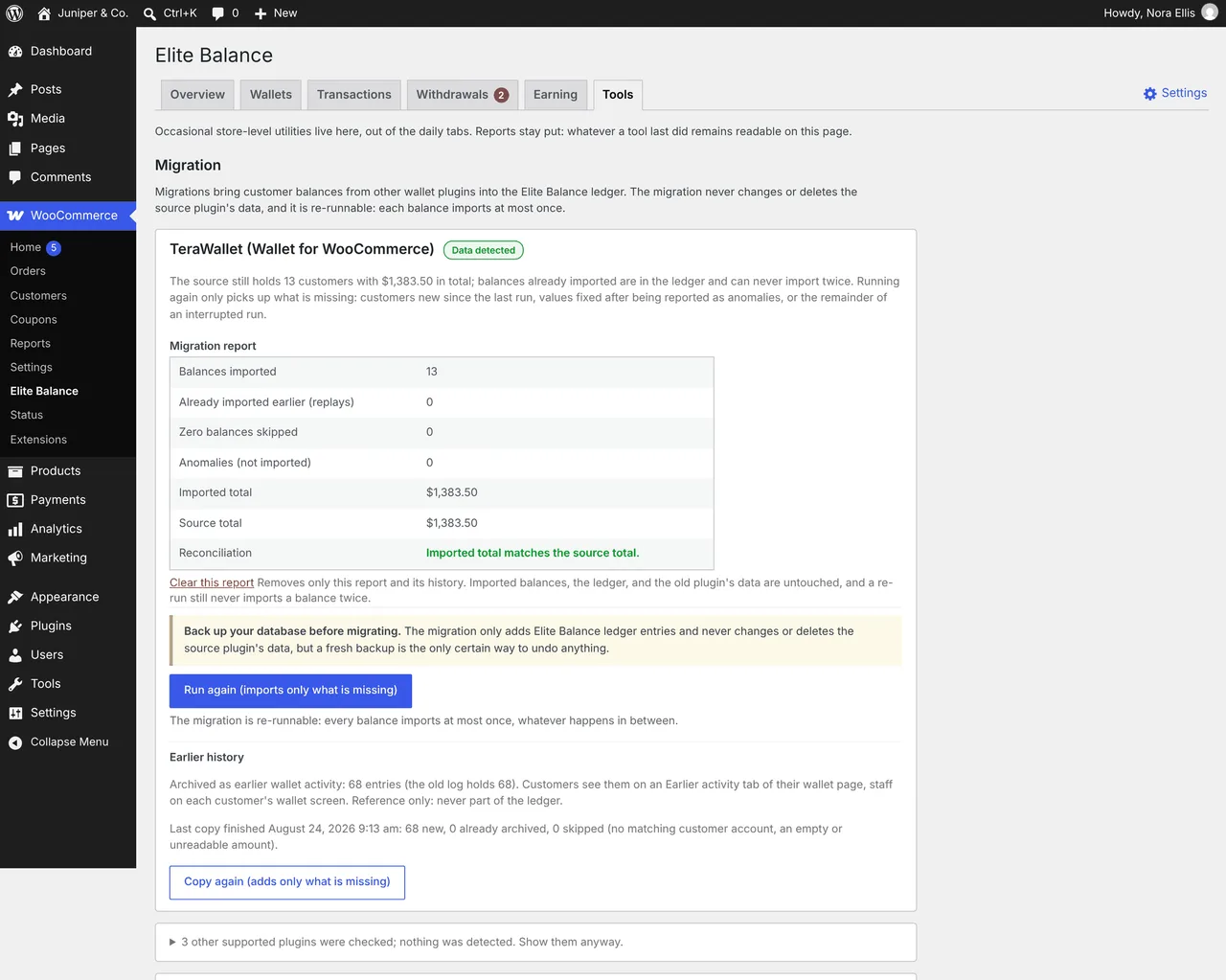Open WooCommerce Customers submenu item

[38, 296]
